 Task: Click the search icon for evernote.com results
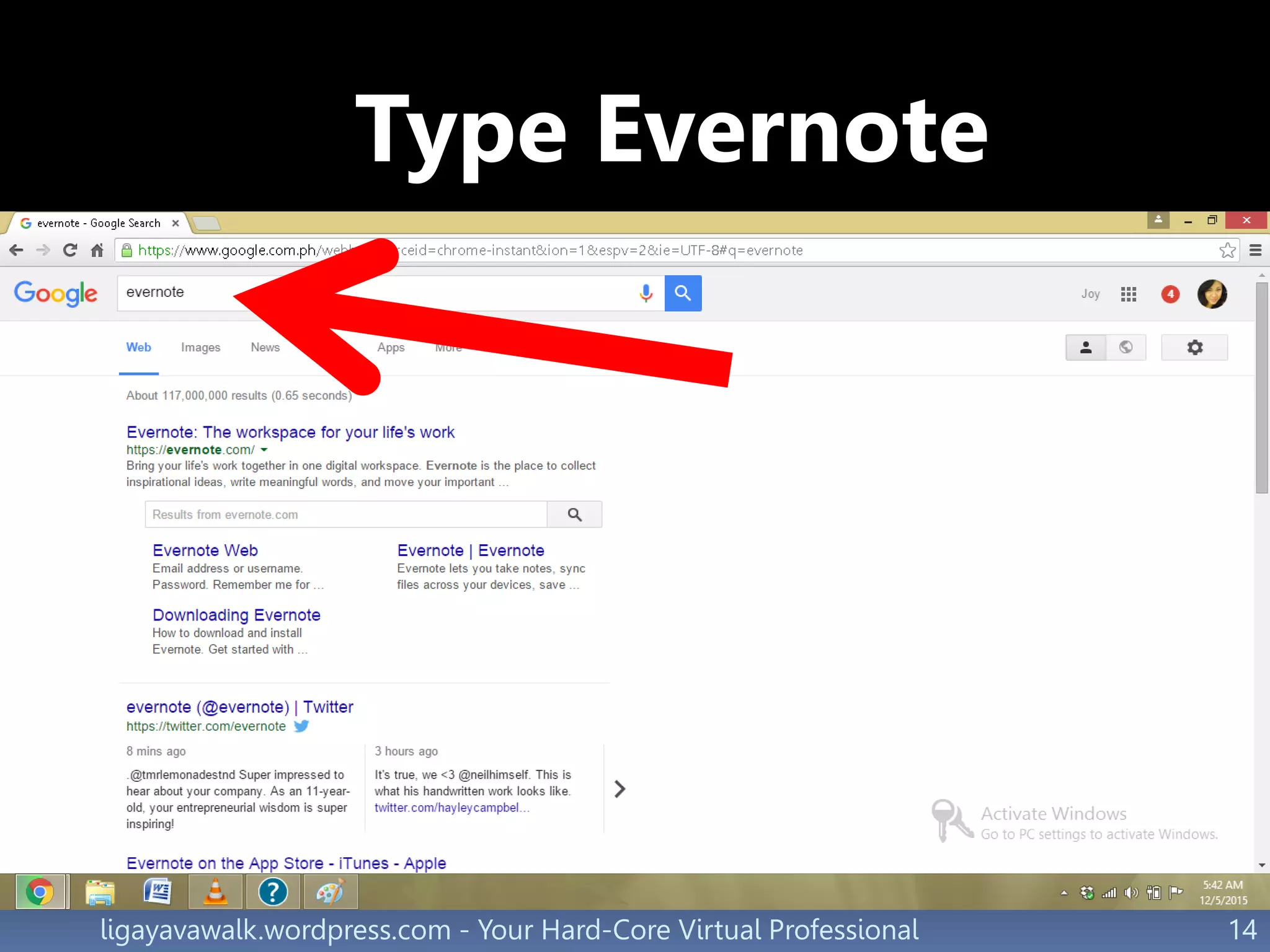pos(575,514)
